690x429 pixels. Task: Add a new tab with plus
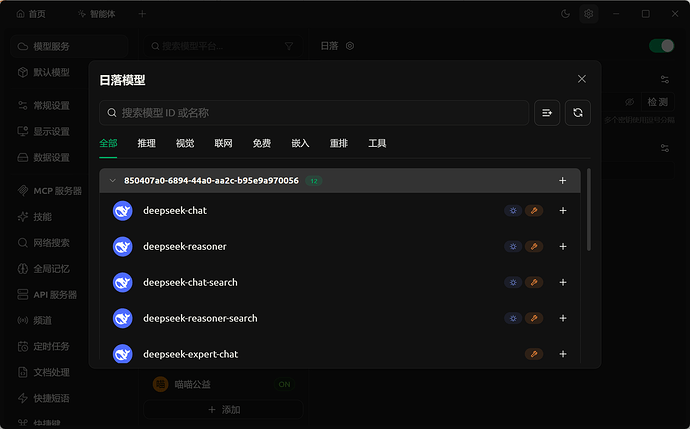[142, 14]
